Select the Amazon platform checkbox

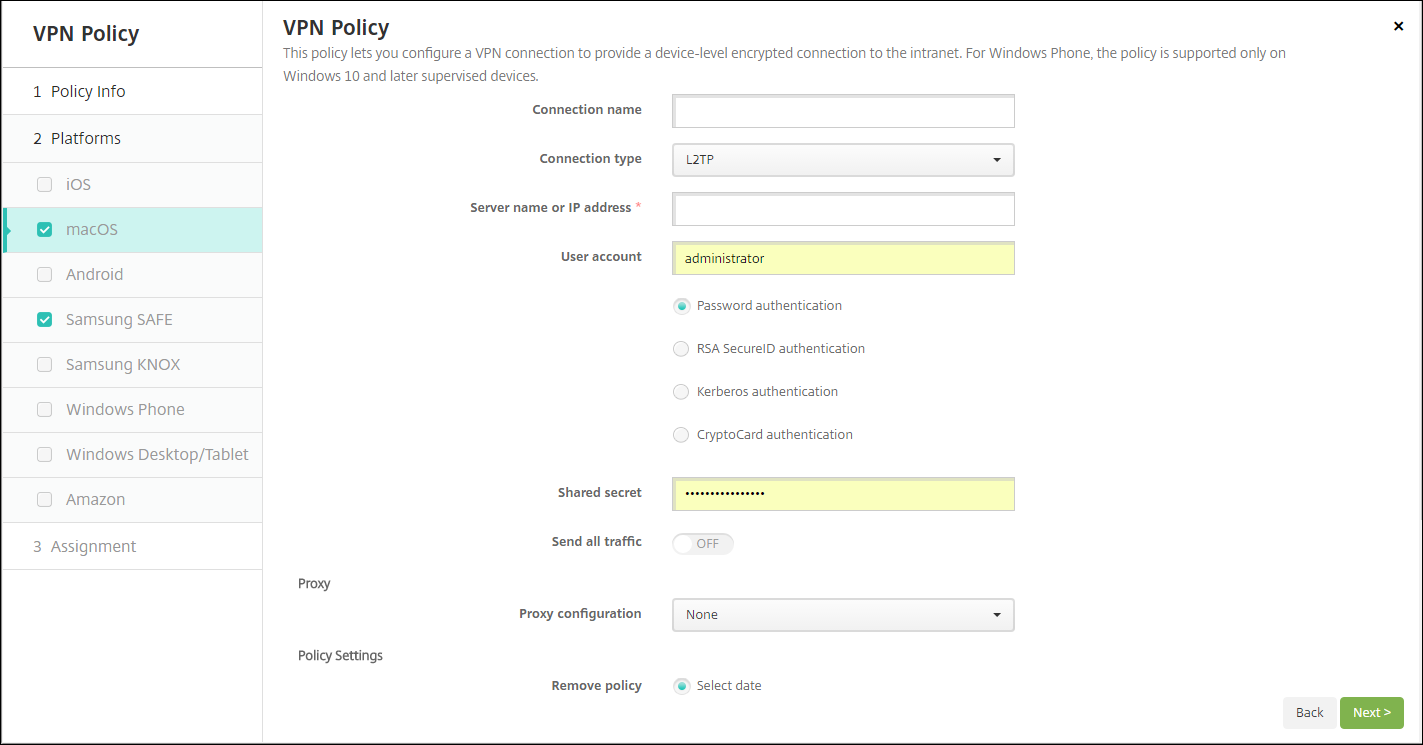tap(44, 500)
